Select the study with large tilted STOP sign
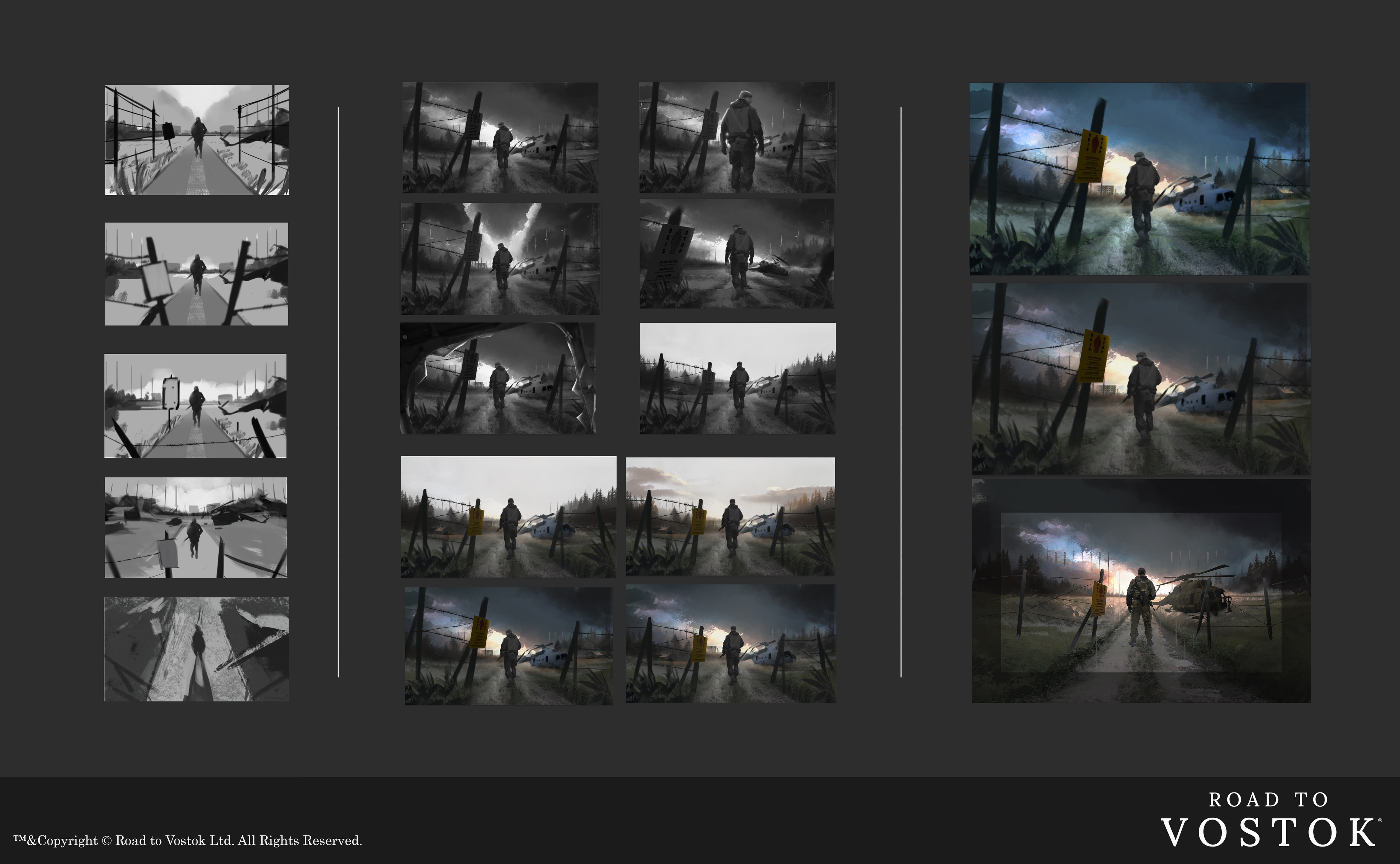 (736, 254)
